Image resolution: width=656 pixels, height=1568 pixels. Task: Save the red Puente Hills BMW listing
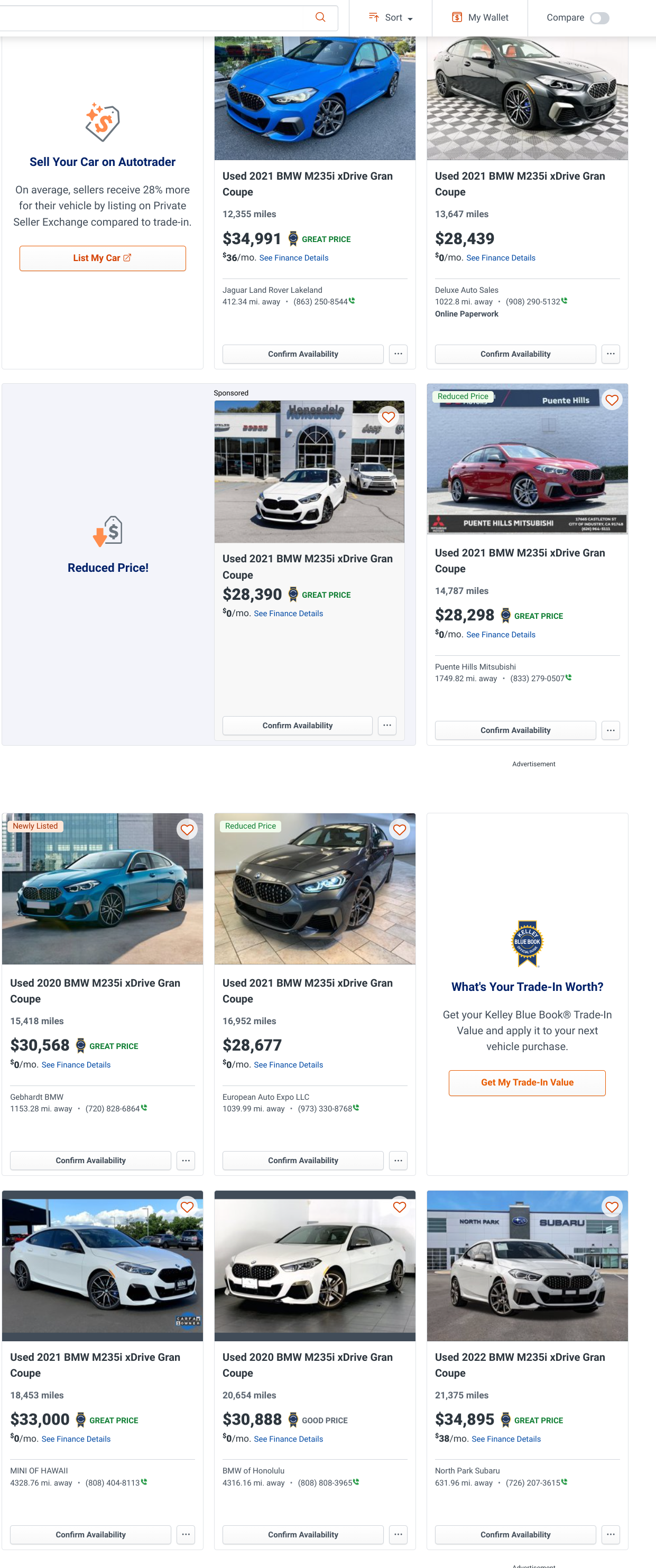pos(612,400)
